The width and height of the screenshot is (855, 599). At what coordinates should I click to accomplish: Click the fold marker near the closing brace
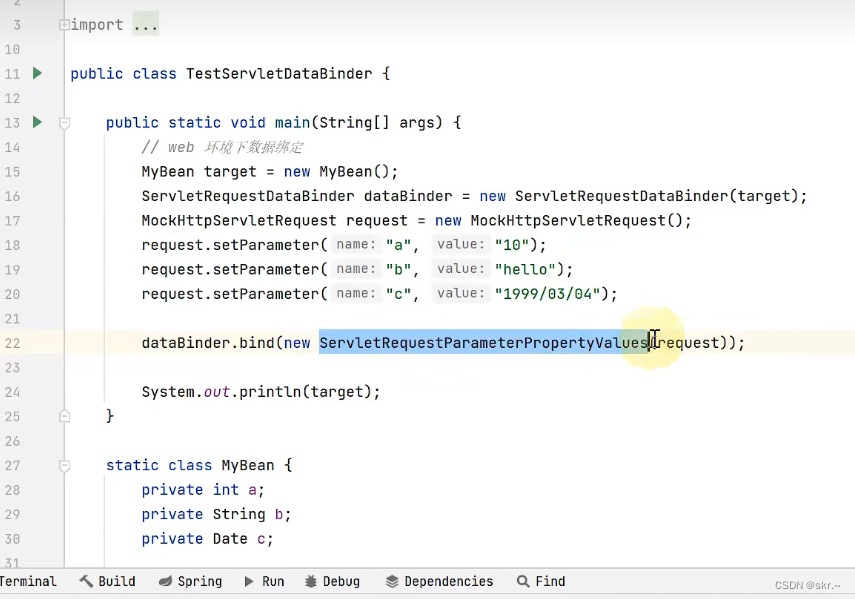pyautogui.click(x=63, y=416)
